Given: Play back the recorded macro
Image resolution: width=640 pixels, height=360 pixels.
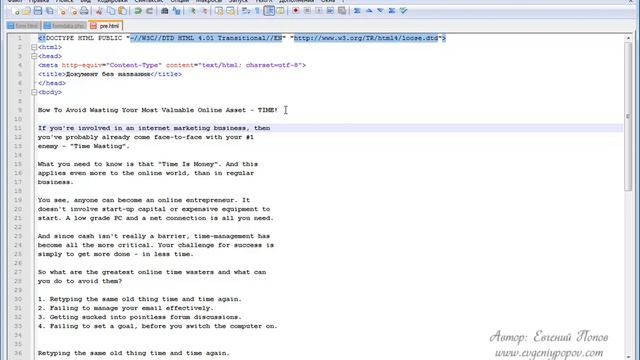Looking at the screenshot, I should [319, 11].
